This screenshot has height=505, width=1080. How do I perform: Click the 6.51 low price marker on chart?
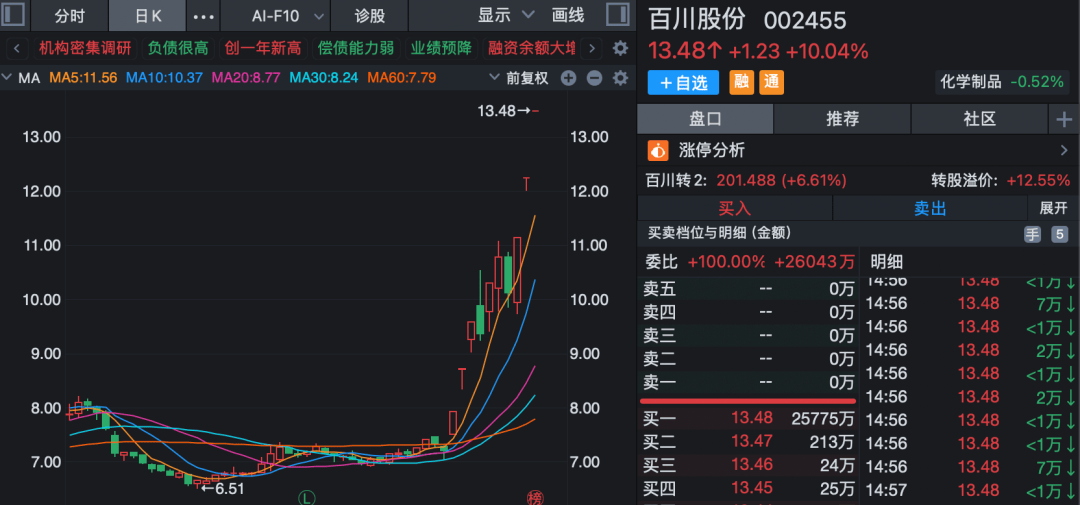click(222, 488)
